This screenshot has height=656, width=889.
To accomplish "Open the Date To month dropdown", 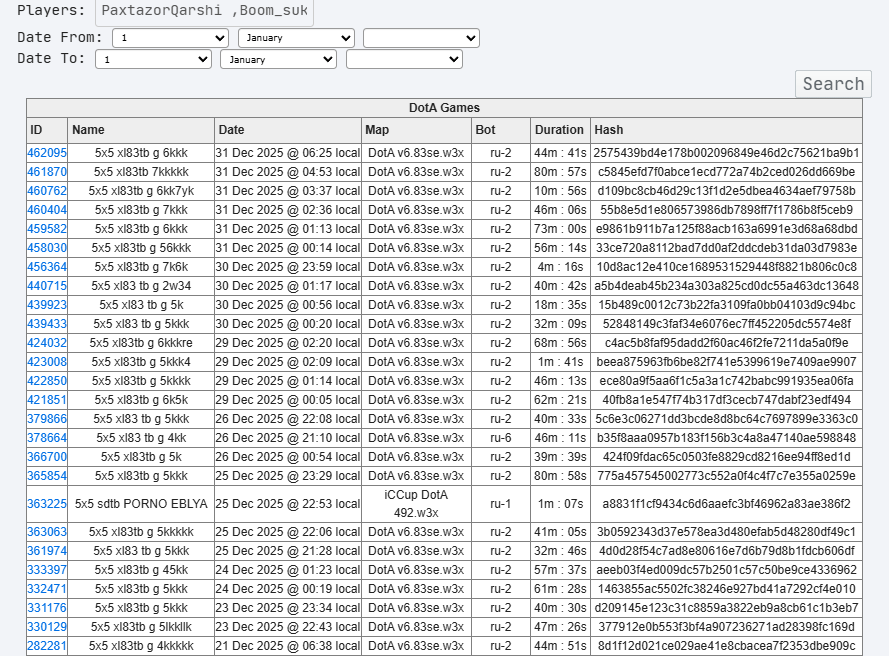I will [x=278, y=60].
